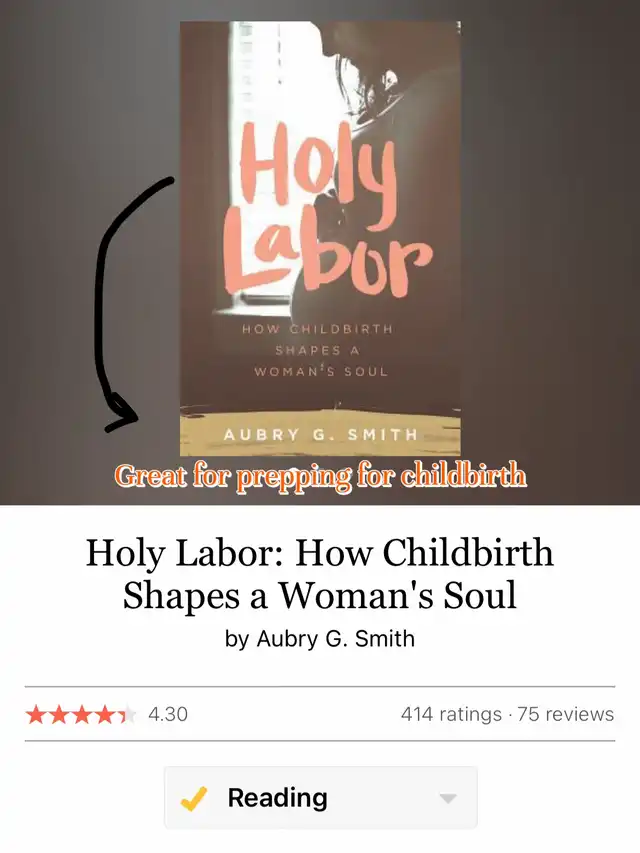The width and height of the screenshot is (640, 853).
Task: Click the second red rating star
Action: click(59, 714)
